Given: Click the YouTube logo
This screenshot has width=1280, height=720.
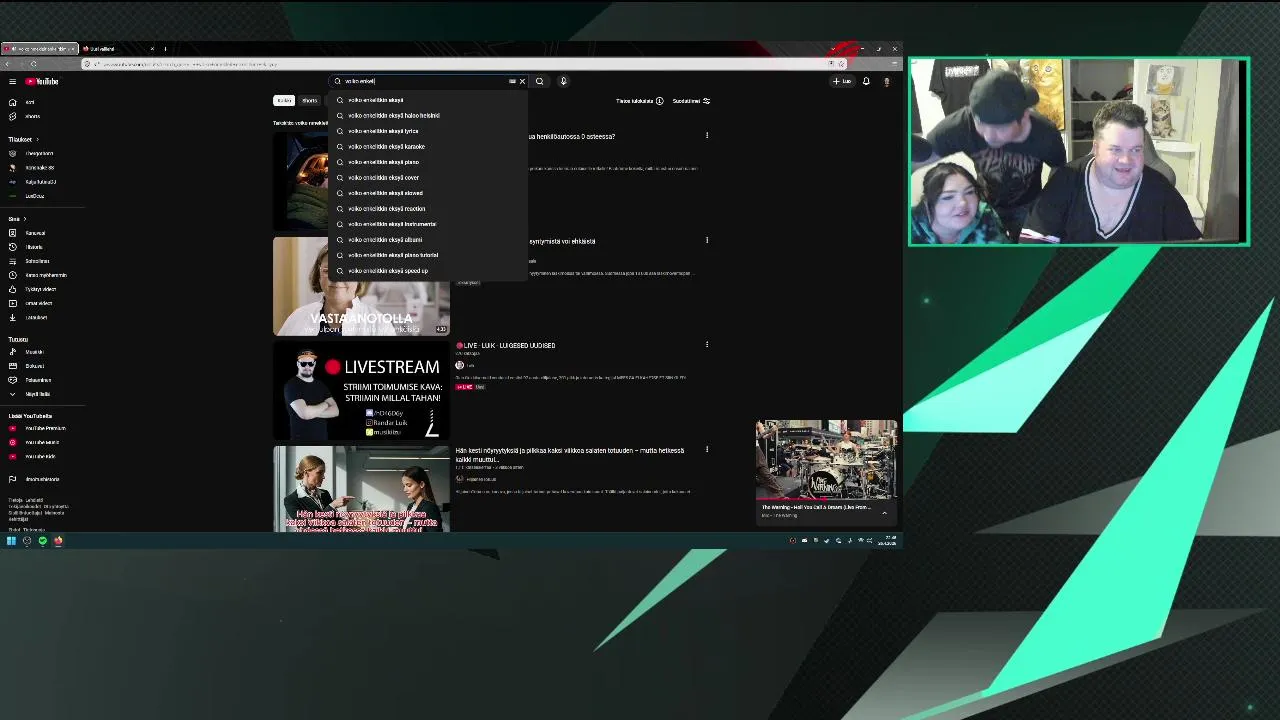Looking at the screenshot, I should tap(42, 81).
